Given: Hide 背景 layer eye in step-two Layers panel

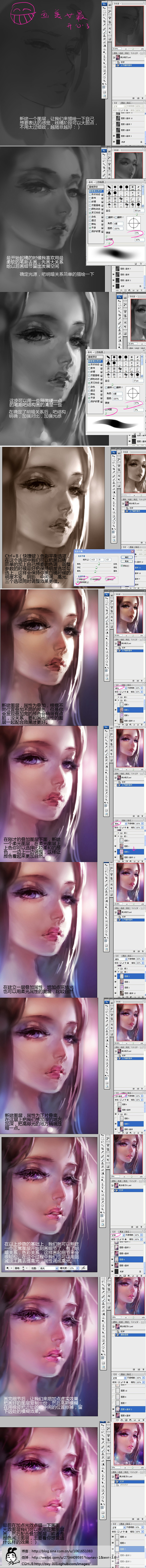Looking at the screenshot, I should (114, 286).
